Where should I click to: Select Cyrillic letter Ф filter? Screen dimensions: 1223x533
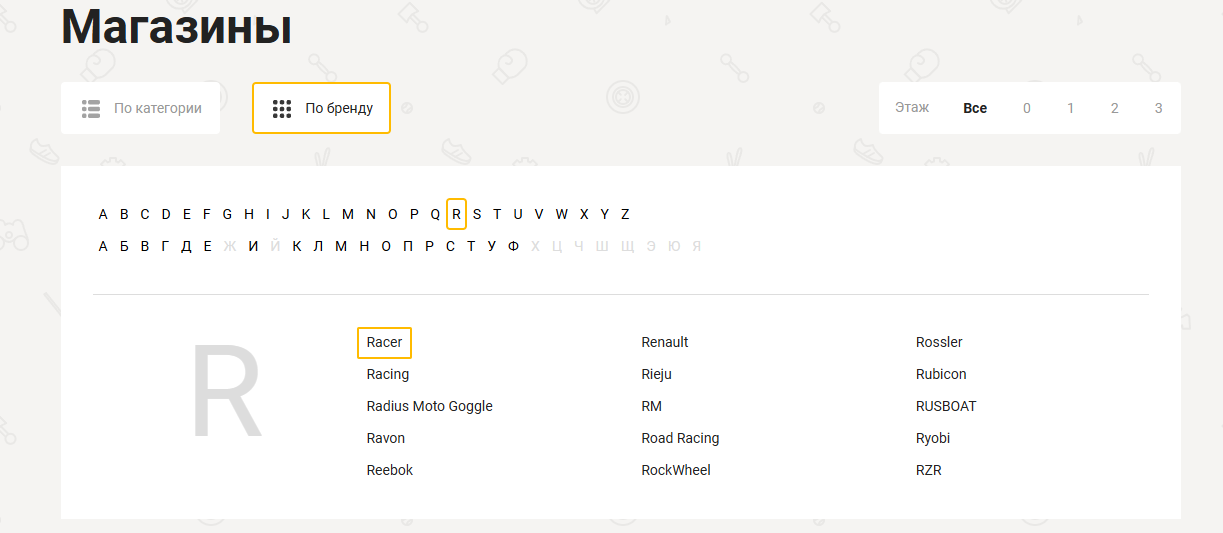click(513, 246)
